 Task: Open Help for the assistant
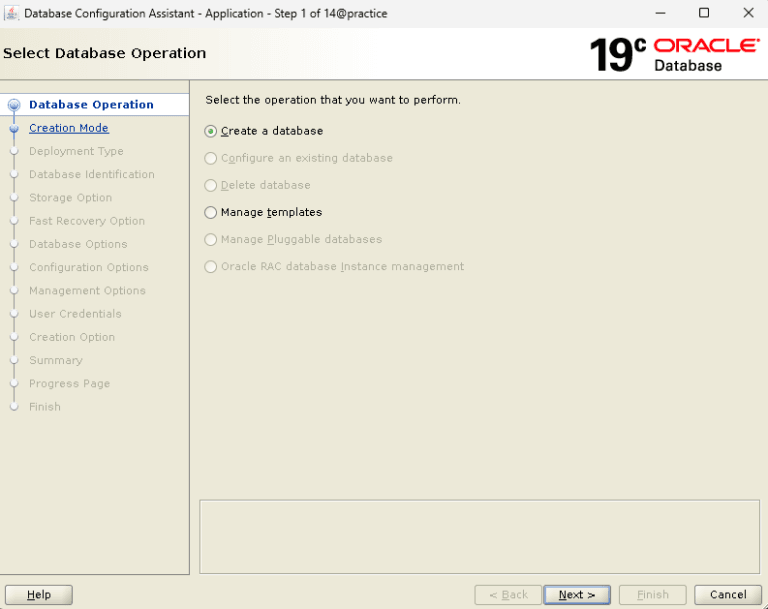(39, 595)
